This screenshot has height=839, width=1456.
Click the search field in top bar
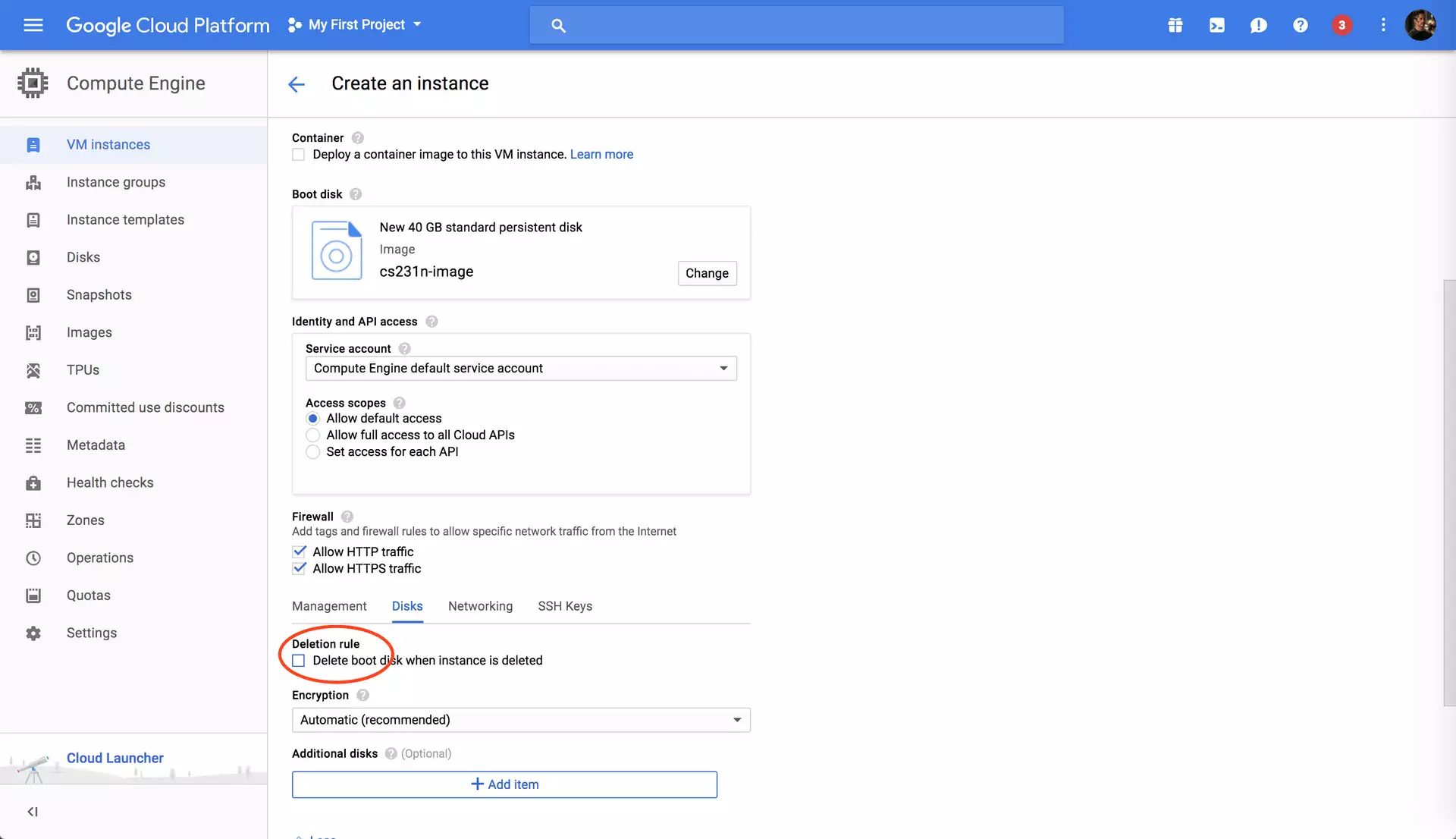(796, 25)
